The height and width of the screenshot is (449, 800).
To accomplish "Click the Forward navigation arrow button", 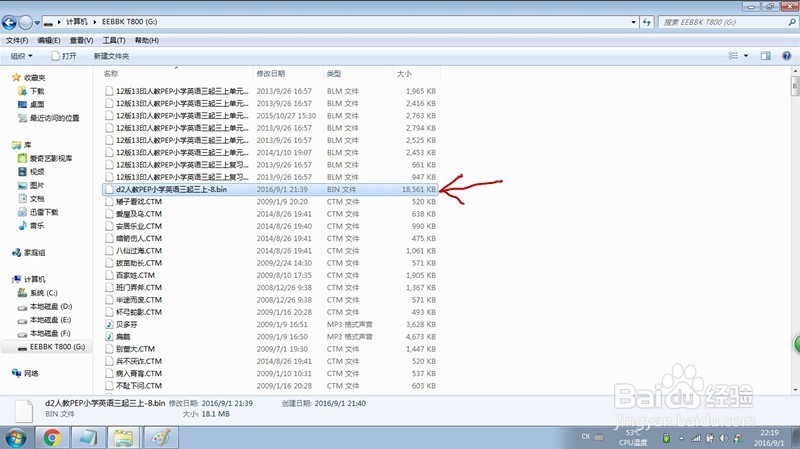I will [x=25, y=22].
